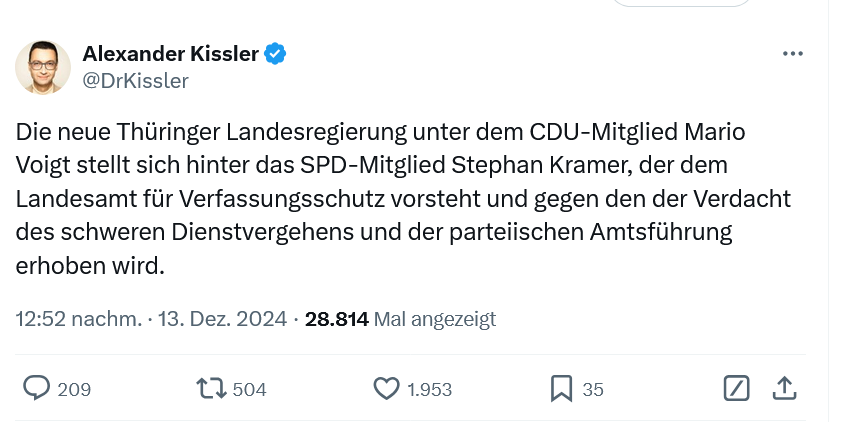The height and width of the screenshot is (422, 841).
Task: Open the repost arrows menu
Action: click(212, 388)
